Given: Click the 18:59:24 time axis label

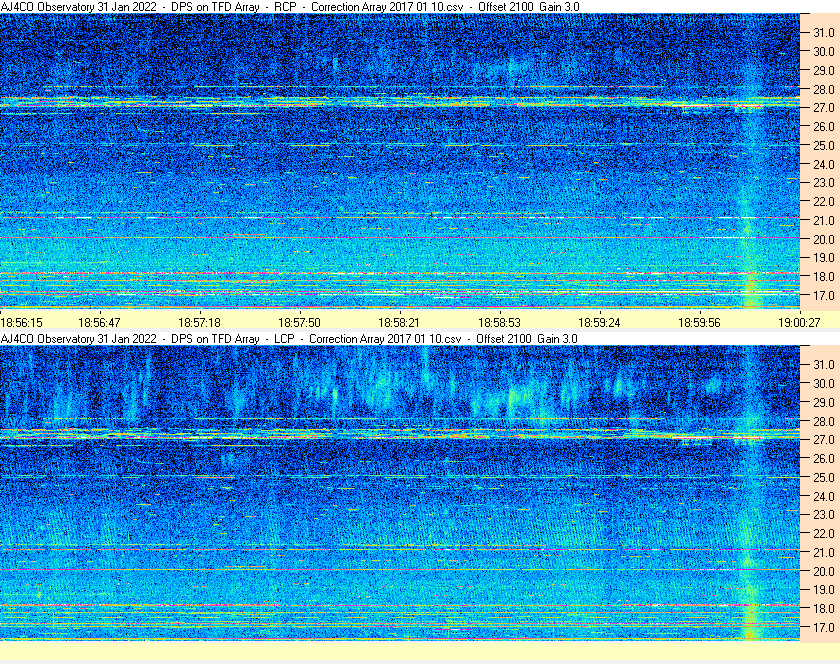Looking at the screenshot, I should (599, 323).
